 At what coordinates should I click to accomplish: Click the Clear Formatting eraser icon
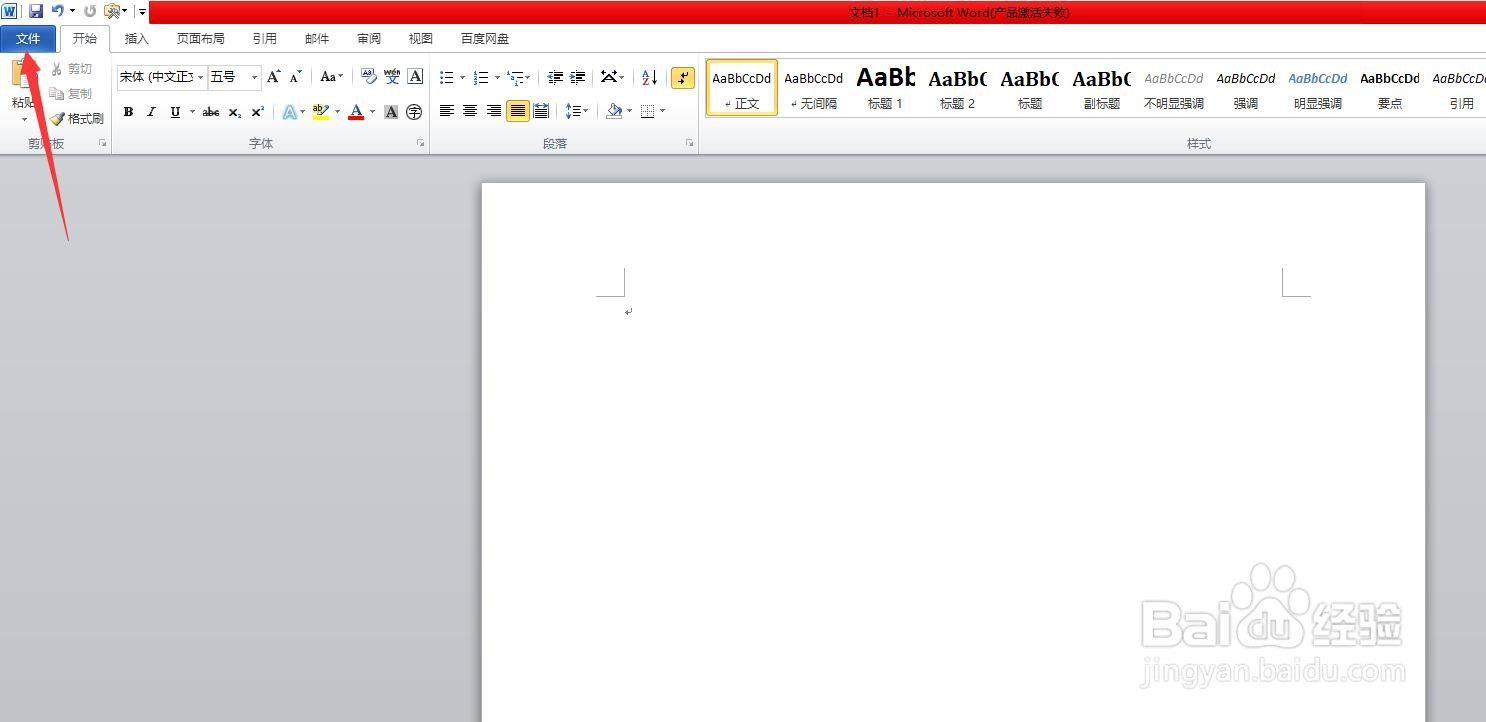(369, 77)
